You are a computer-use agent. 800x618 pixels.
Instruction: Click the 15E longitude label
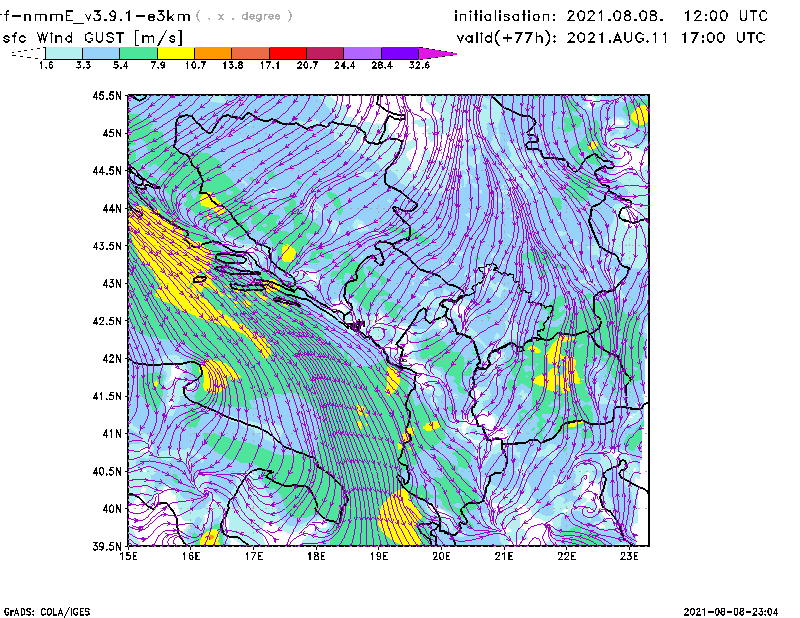(x=128, y=556)
